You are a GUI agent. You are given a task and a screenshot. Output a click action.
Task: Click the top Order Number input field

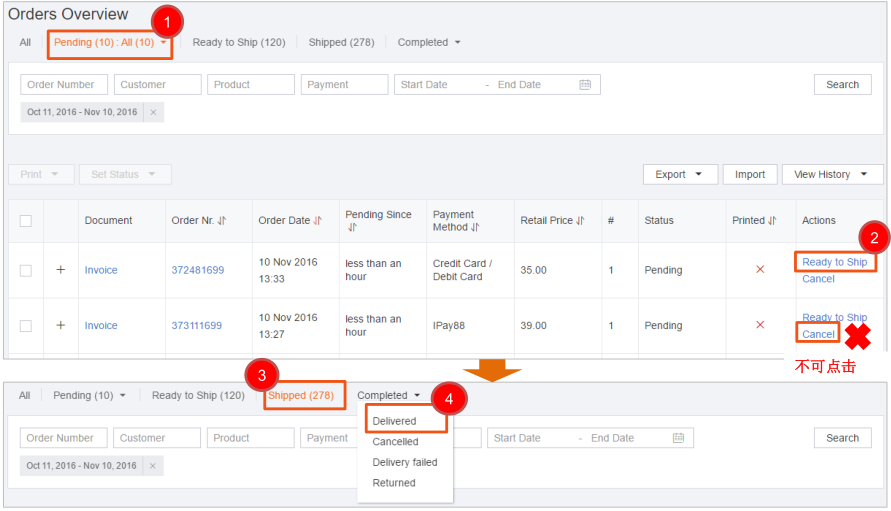[x=64, y=85]
